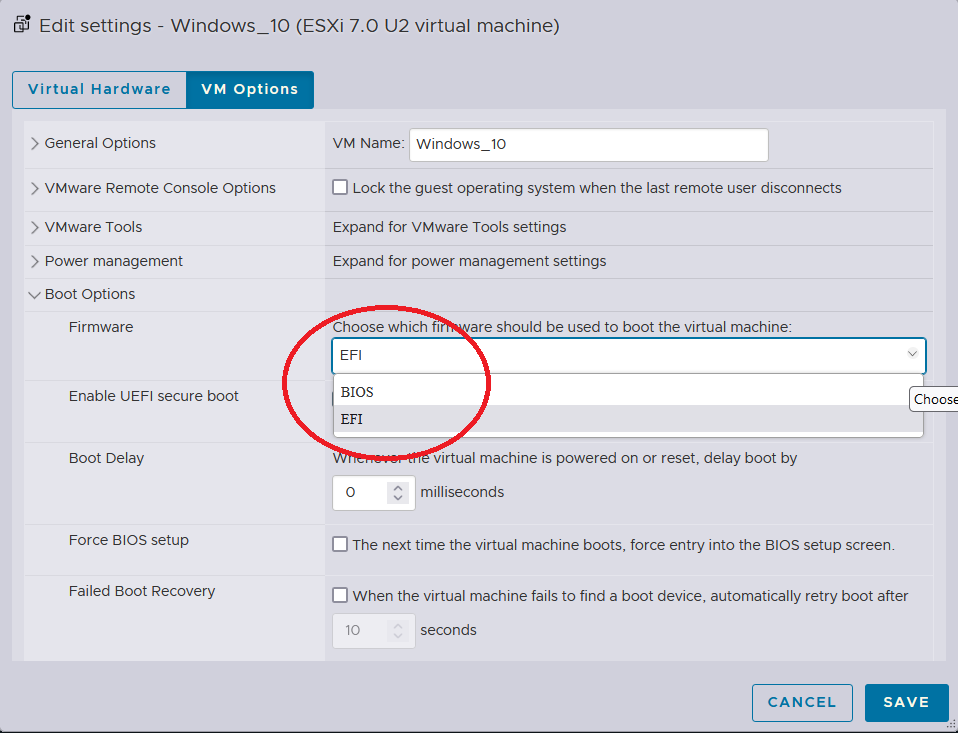Viewport: 958px width, 733px height.
Task: Enable lock guest OS on disconnect checkbox
Action: click(x=340, y=187)
